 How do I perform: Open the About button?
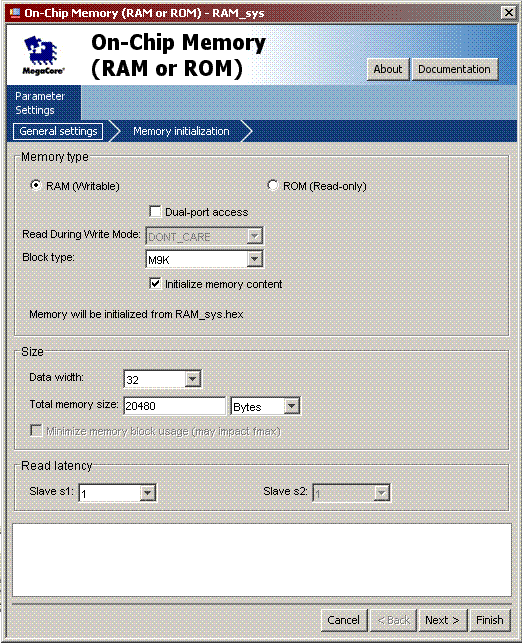(388, 69)
